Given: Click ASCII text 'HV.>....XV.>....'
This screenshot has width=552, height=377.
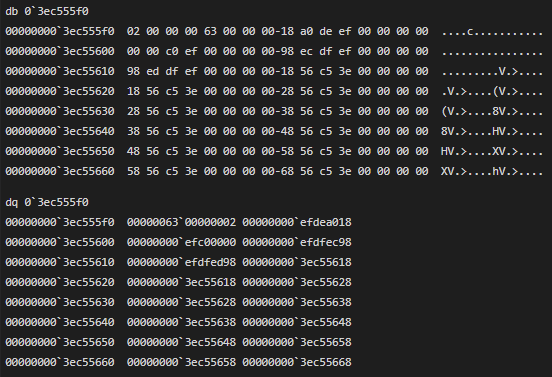Looking at the screenshot, I should pos(492,151).
